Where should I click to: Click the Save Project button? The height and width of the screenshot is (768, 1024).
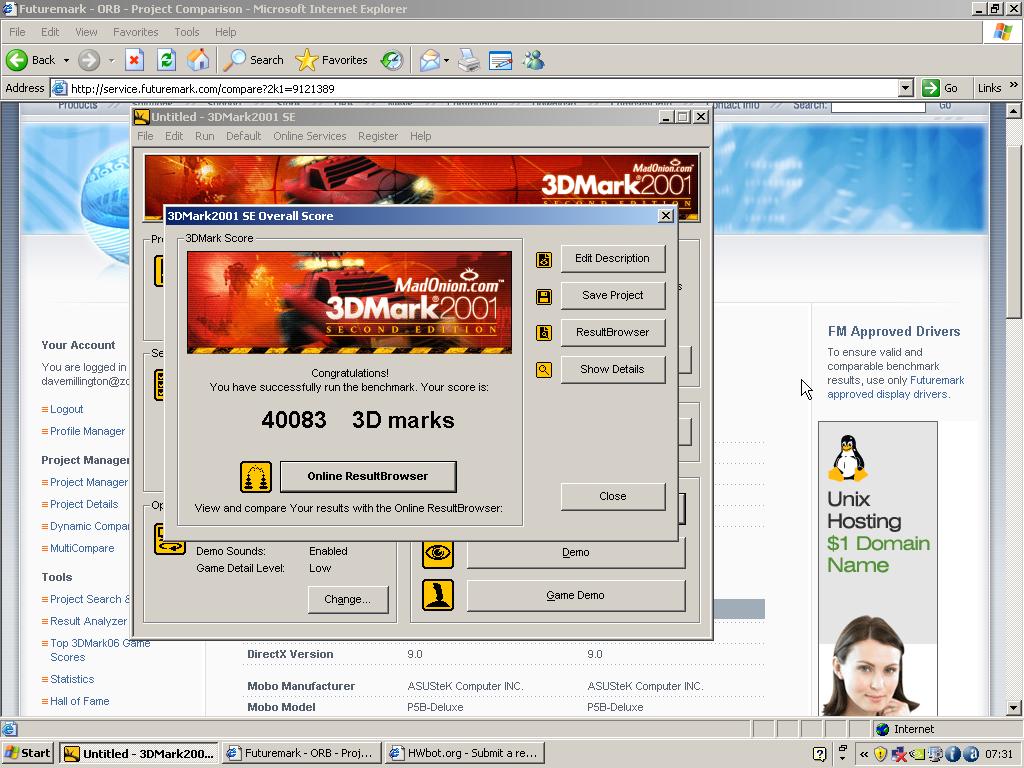tap(613, 295)
